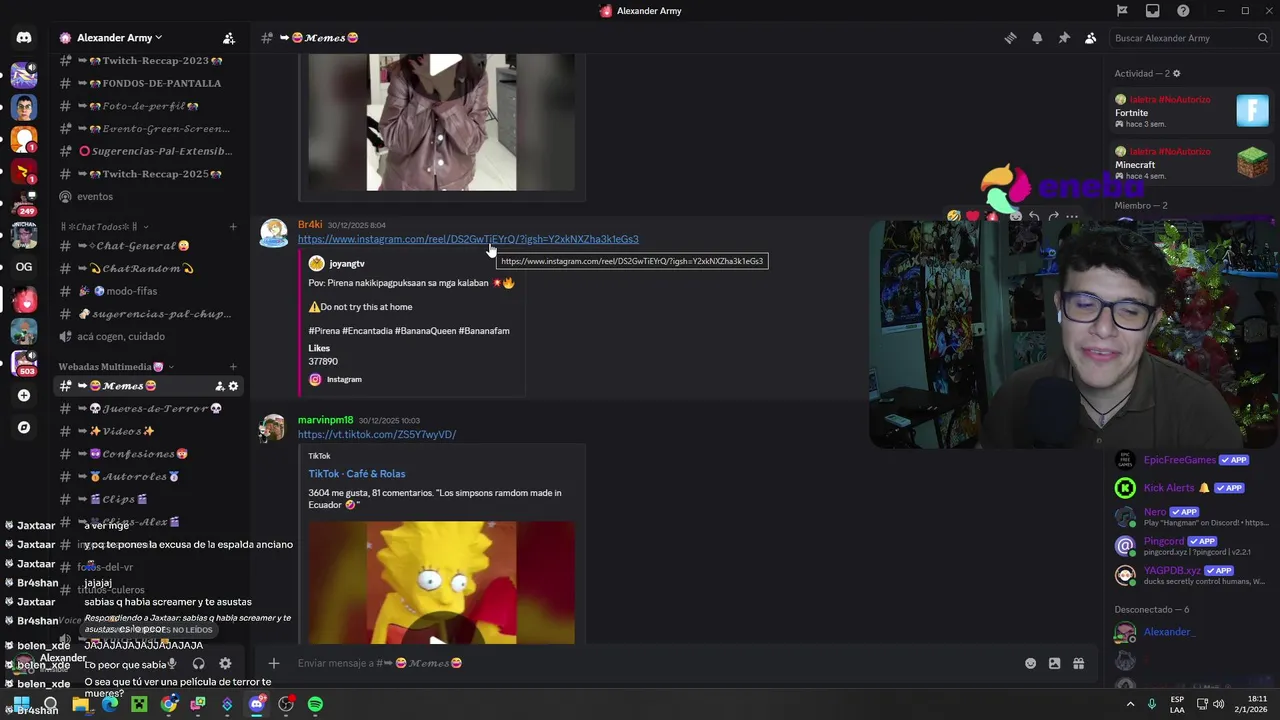Open notification settings bell icon
The width and height of the screenshot is (1280, 720).
[1037, 38]
